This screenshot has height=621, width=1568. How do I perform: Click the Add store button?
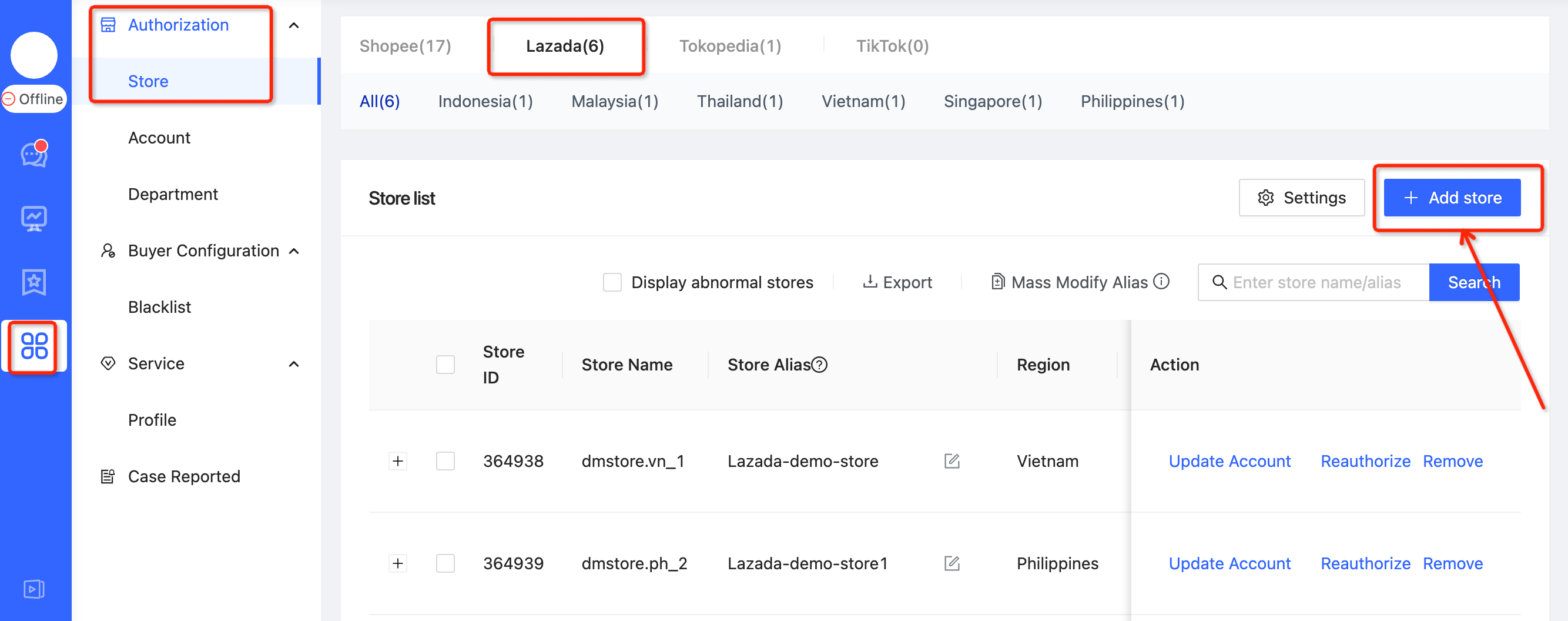(x=1452, y=197)
